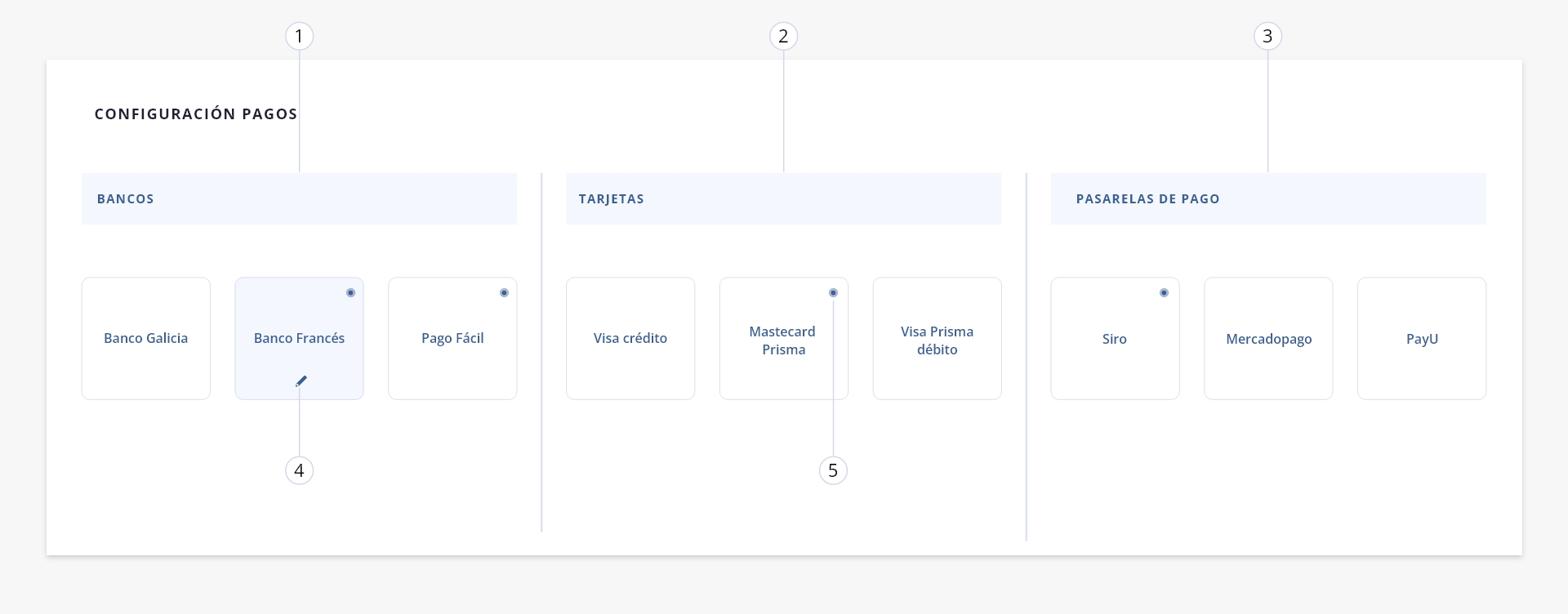The image size is (1568, 614).
Task: Click the Bancos section header
Action: [299, 198]
